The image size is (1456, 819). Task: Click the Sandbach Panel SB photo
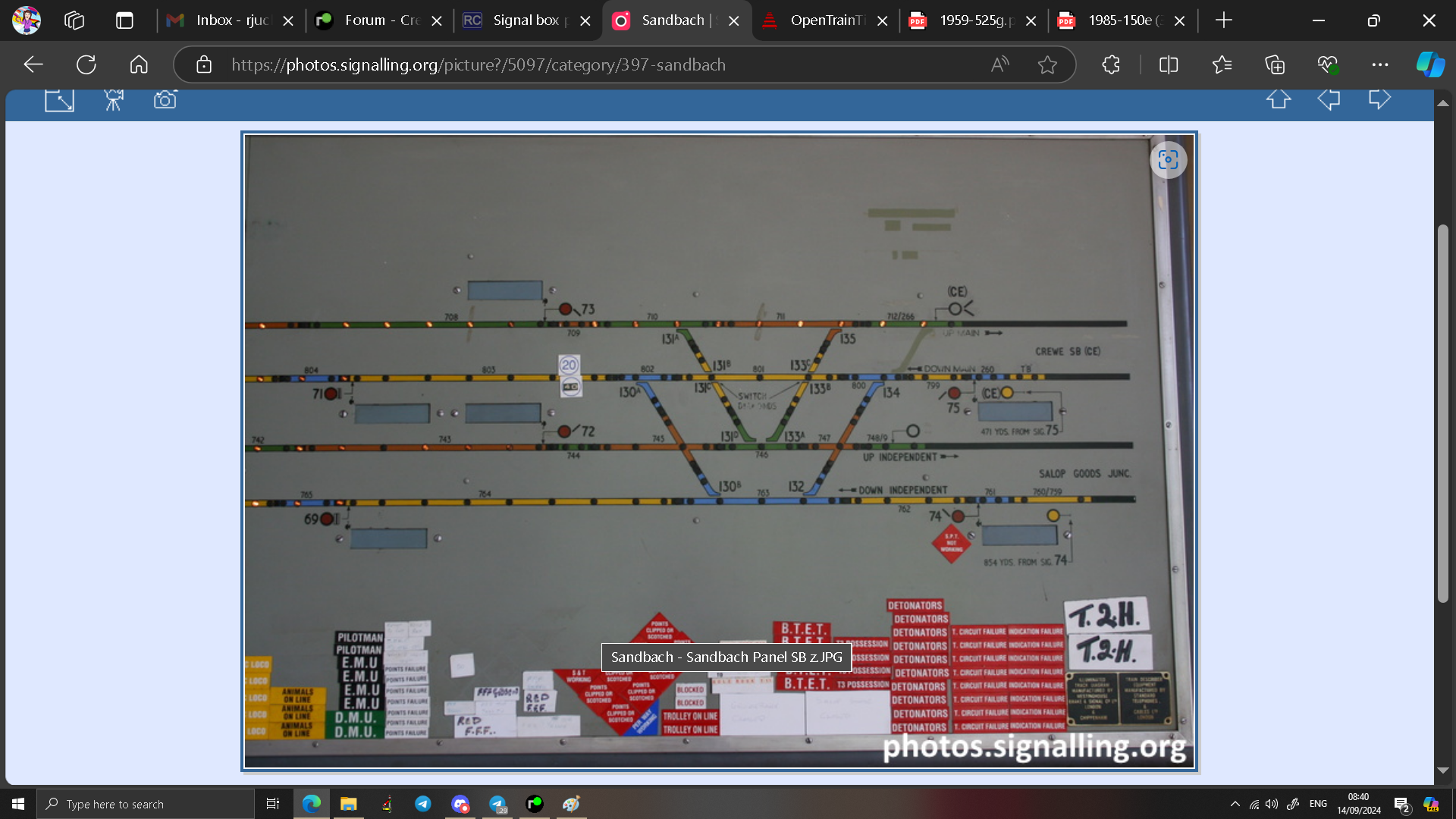click(x=719, y=451)
